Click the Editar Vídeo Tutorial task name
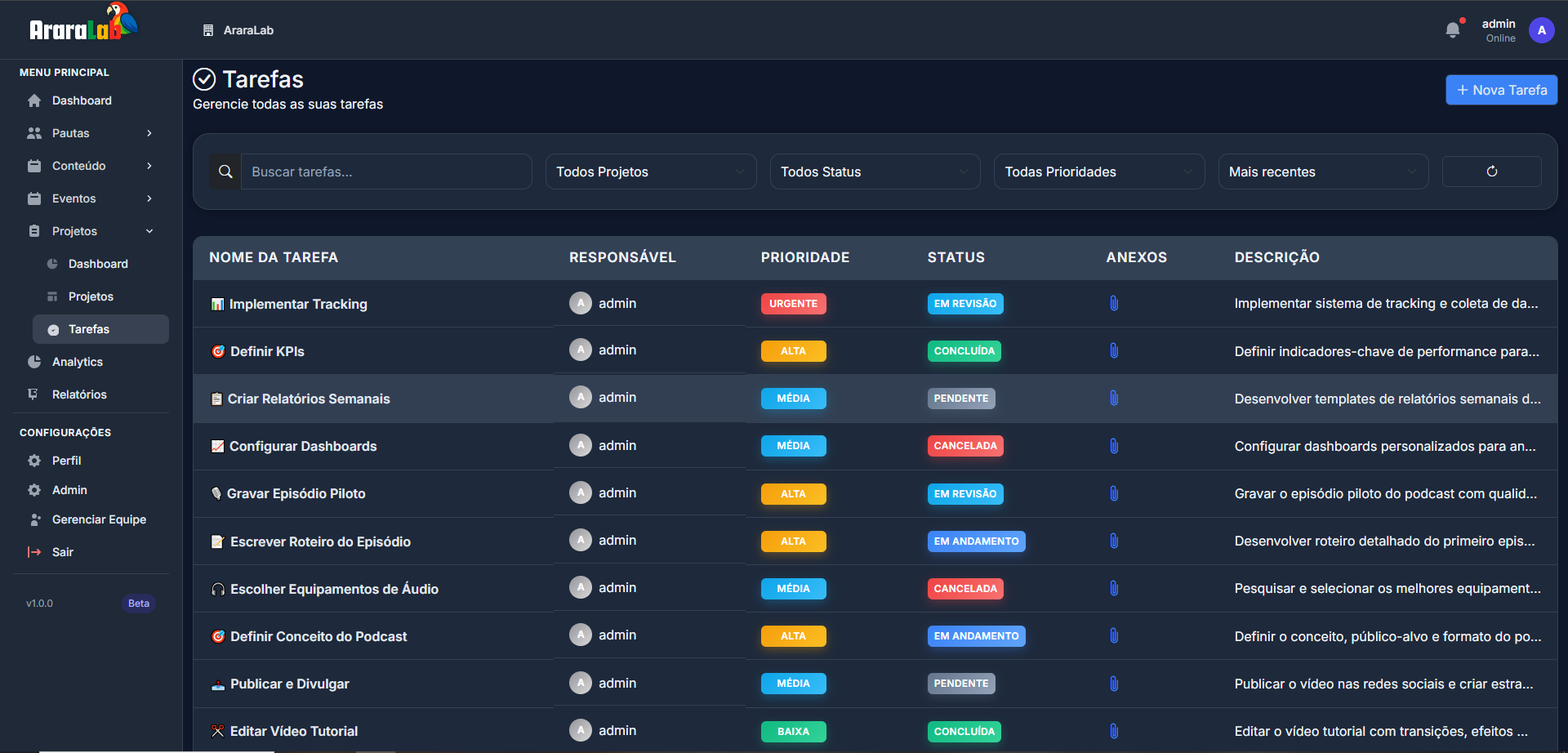Image resolution: width=1568 pixels, height=753 pixels. pyautogui.click(x=294, y=731)
